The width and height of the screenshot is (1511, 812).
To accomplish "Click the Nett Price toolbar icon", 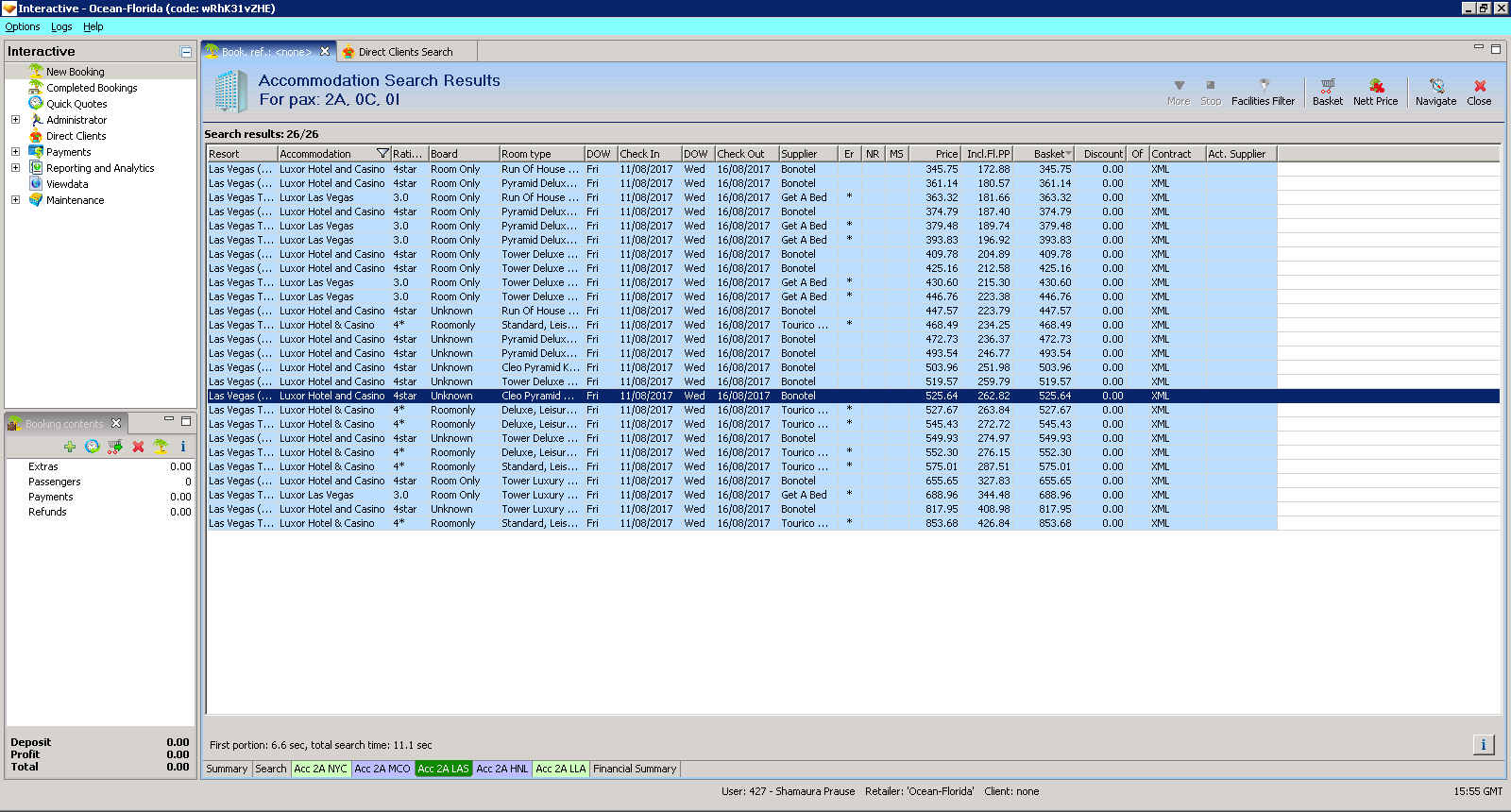I will (1375, 92).
